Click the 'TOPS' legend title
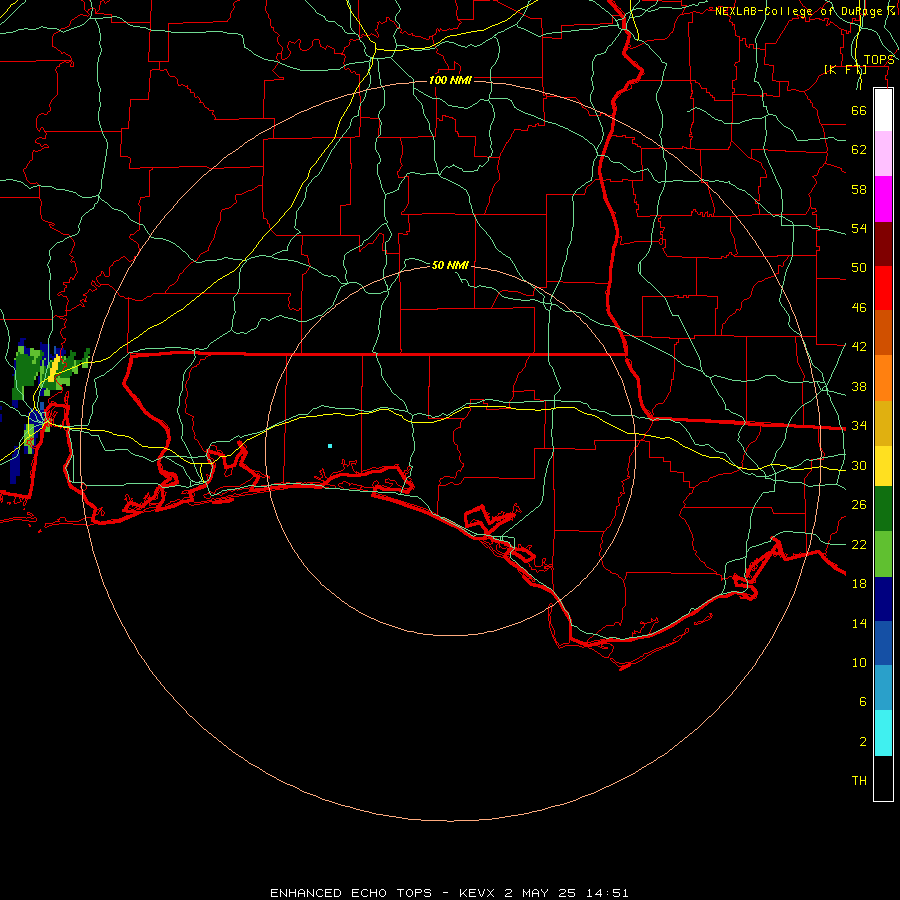The width and height of the screenshot is (900, 900). point(879,60)
